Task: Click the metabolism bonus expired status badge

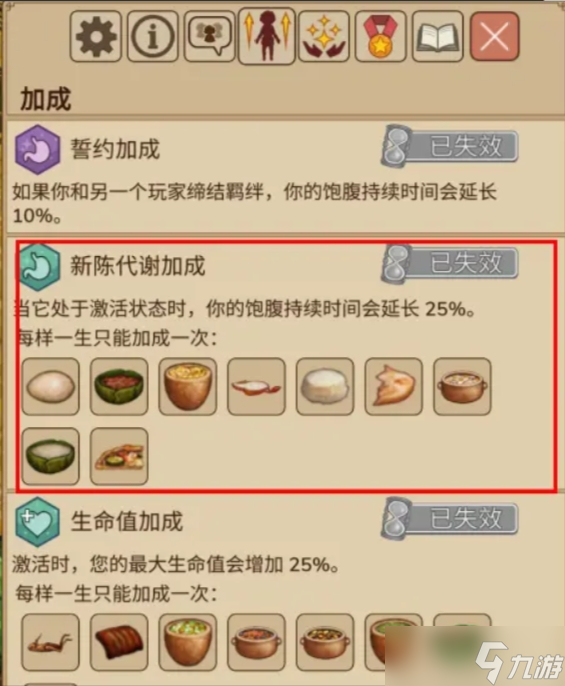Action: 450,263
